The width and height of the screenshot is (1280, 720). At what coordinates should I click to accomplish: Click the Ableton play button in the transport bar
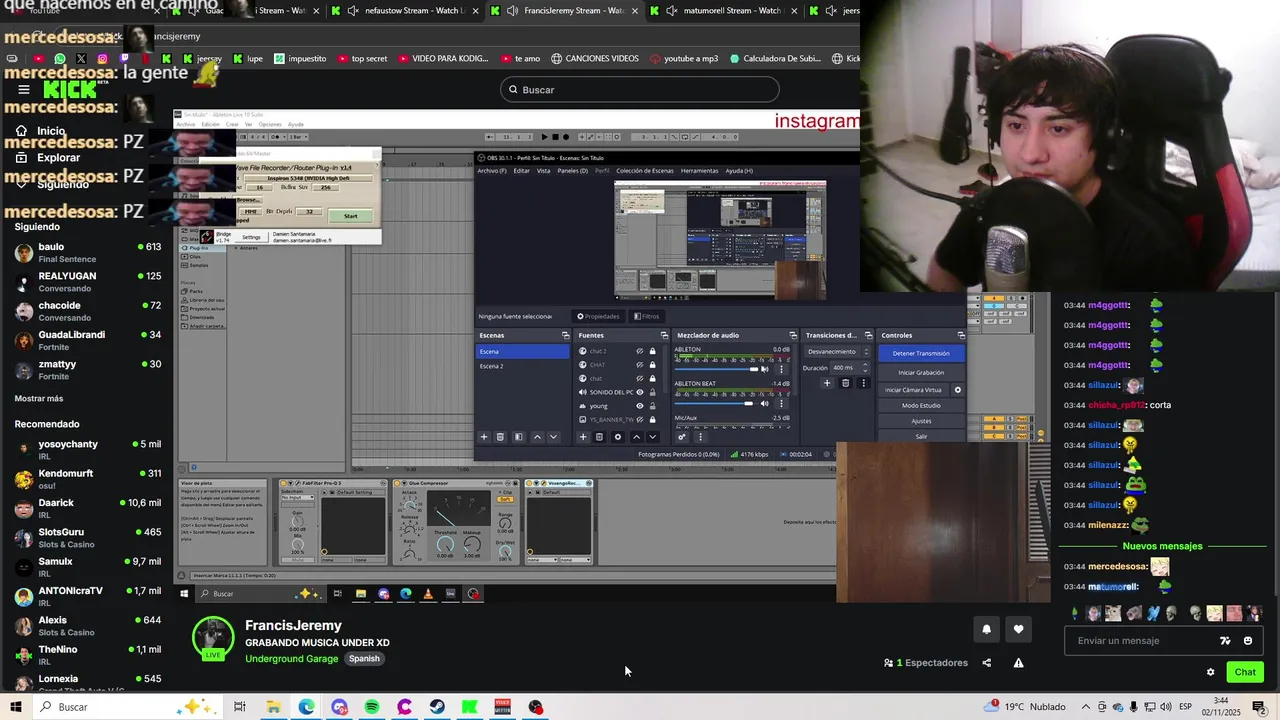[x=544, y=137]
